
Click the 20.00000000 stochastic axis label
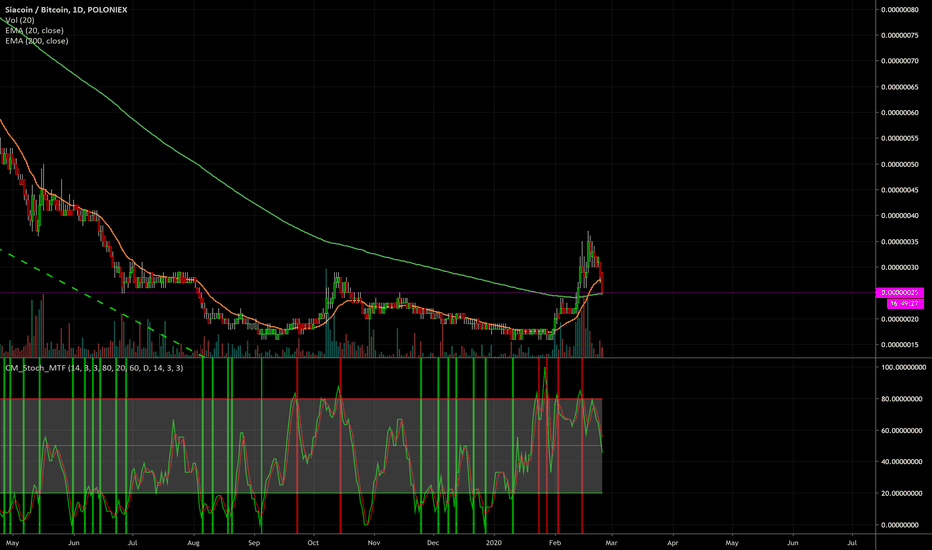coord(902,494)
